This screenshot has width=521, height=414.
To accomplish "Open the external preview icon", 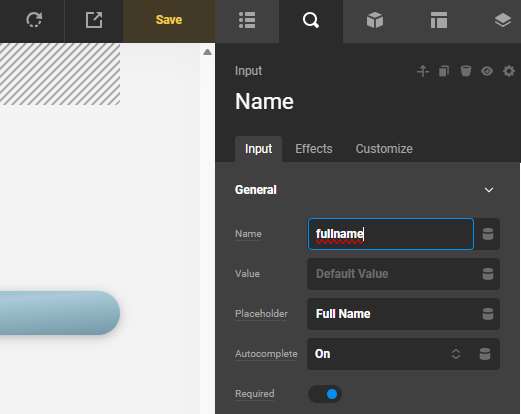I will [x=94, y=20].
